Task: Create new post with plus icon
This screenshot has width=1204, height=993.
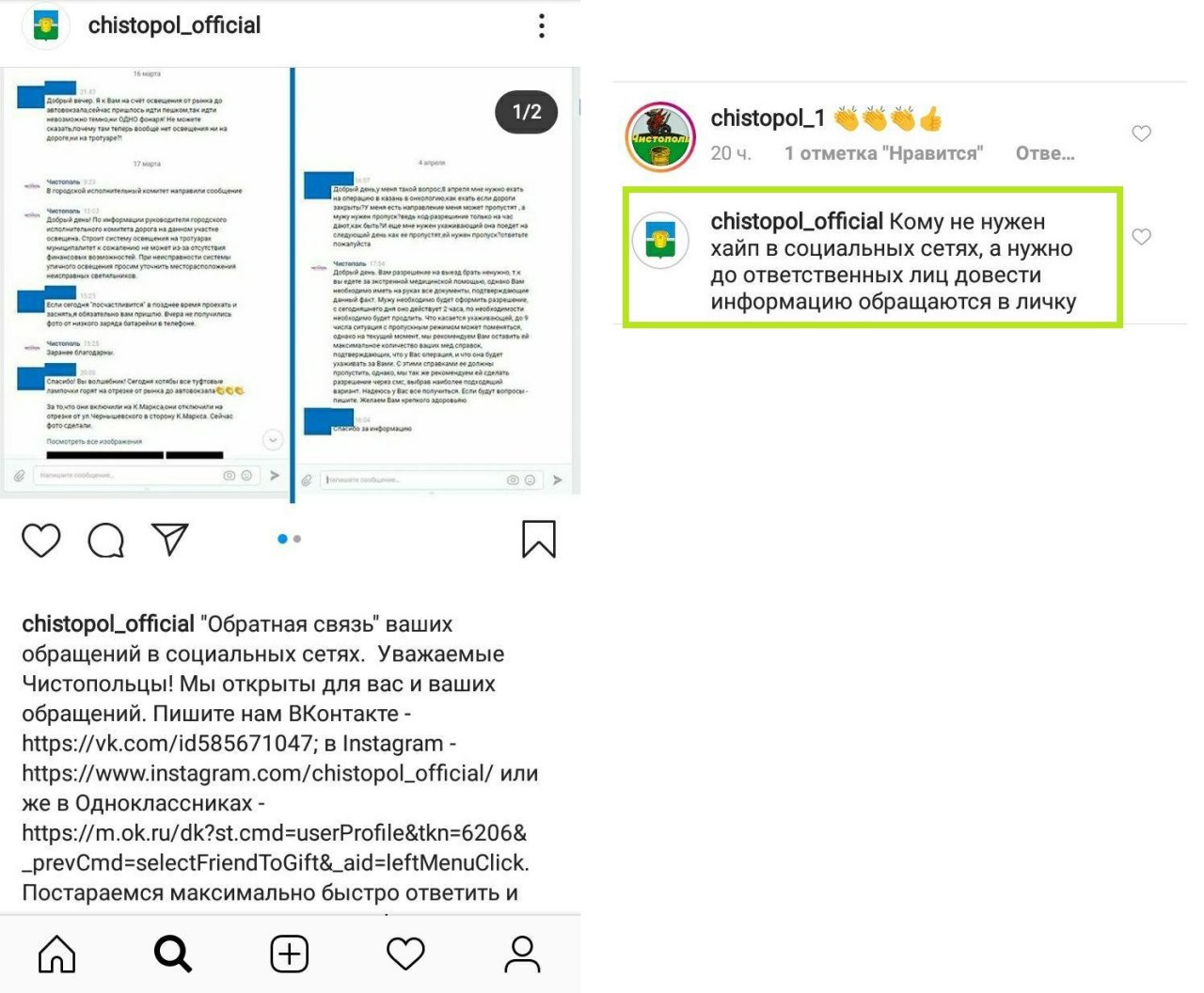Action: tap(290, 954)
